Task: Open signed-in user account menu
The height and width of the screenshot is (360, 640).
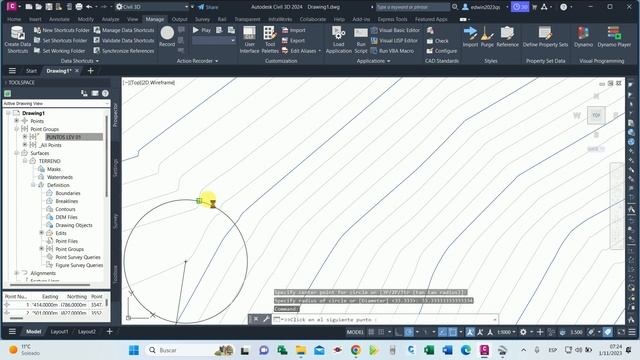Action: click(484, 7)
